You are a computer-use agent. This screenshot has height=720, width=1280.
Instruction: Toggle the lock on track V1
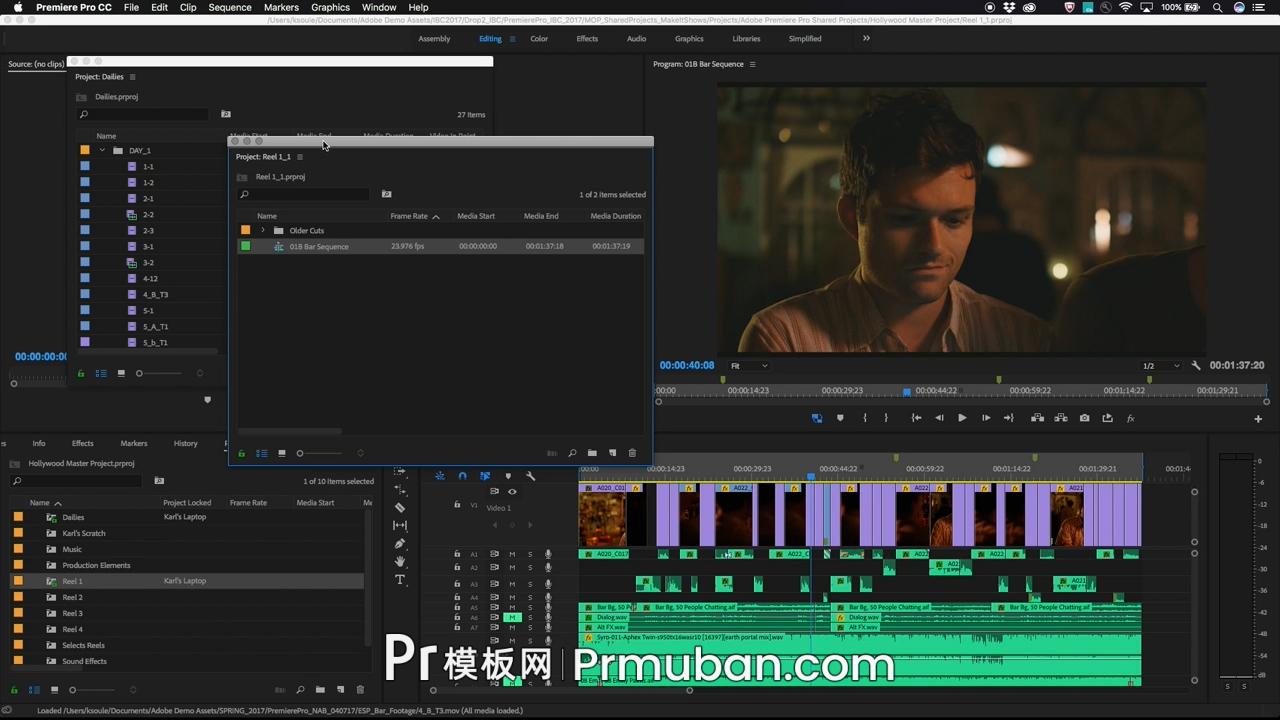tap(457, 504)
